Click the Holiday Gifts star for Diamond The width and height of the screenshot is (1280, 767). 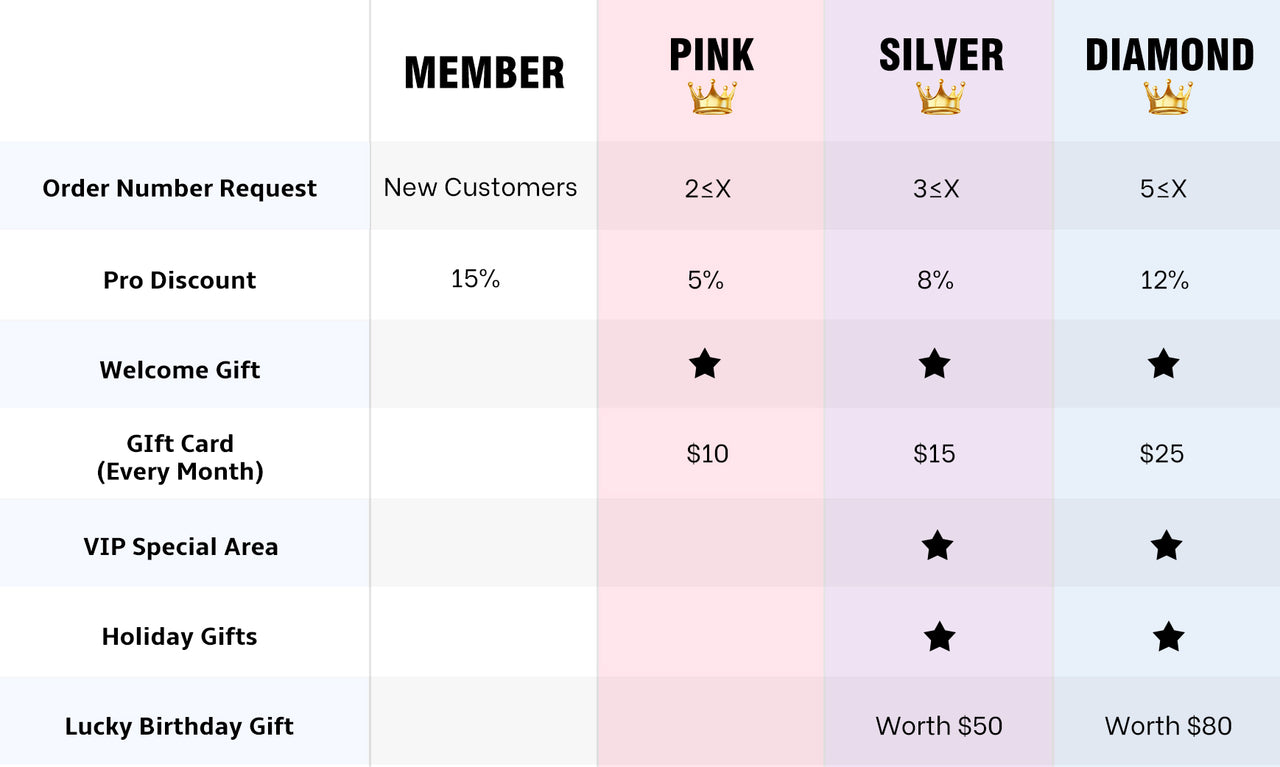point(1168,636)
